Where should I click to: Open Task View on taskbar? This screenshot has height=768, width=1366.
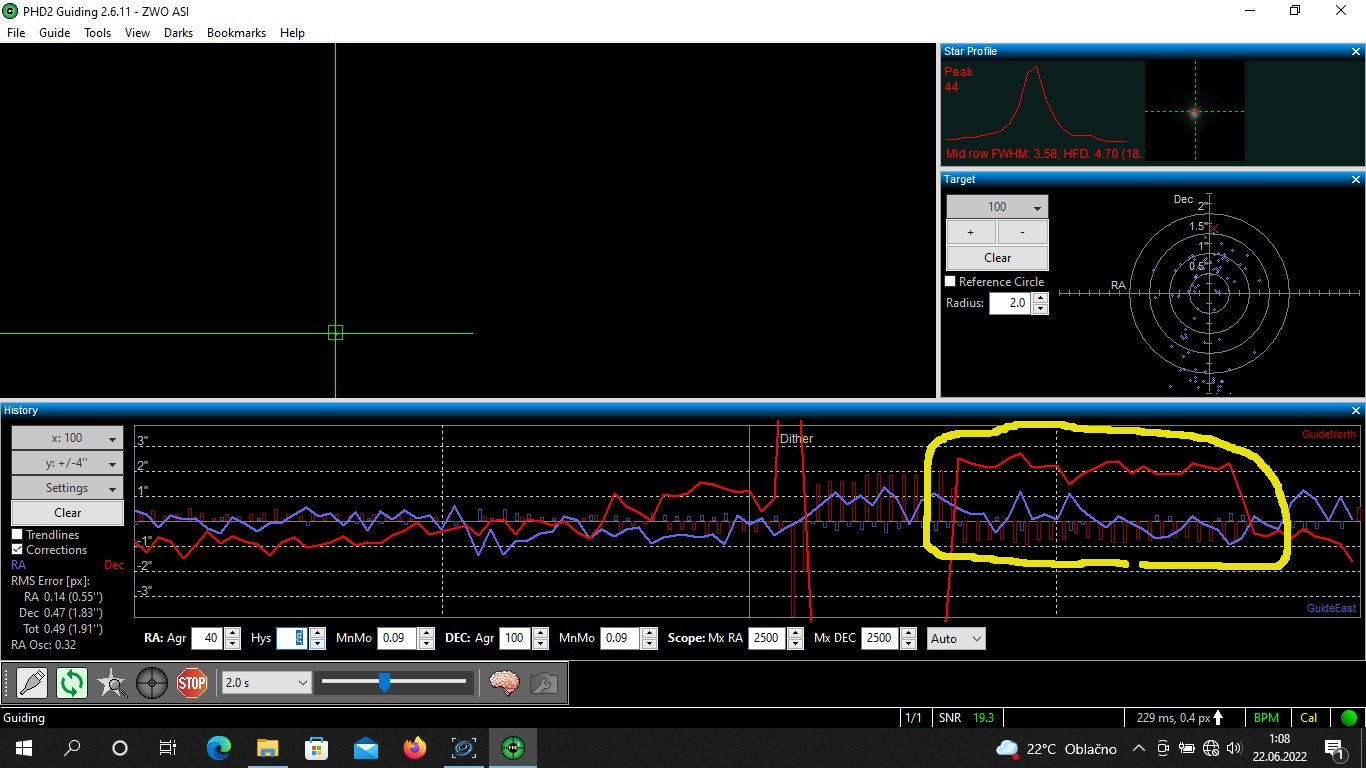pyautogui.click(x=168, y=748)
